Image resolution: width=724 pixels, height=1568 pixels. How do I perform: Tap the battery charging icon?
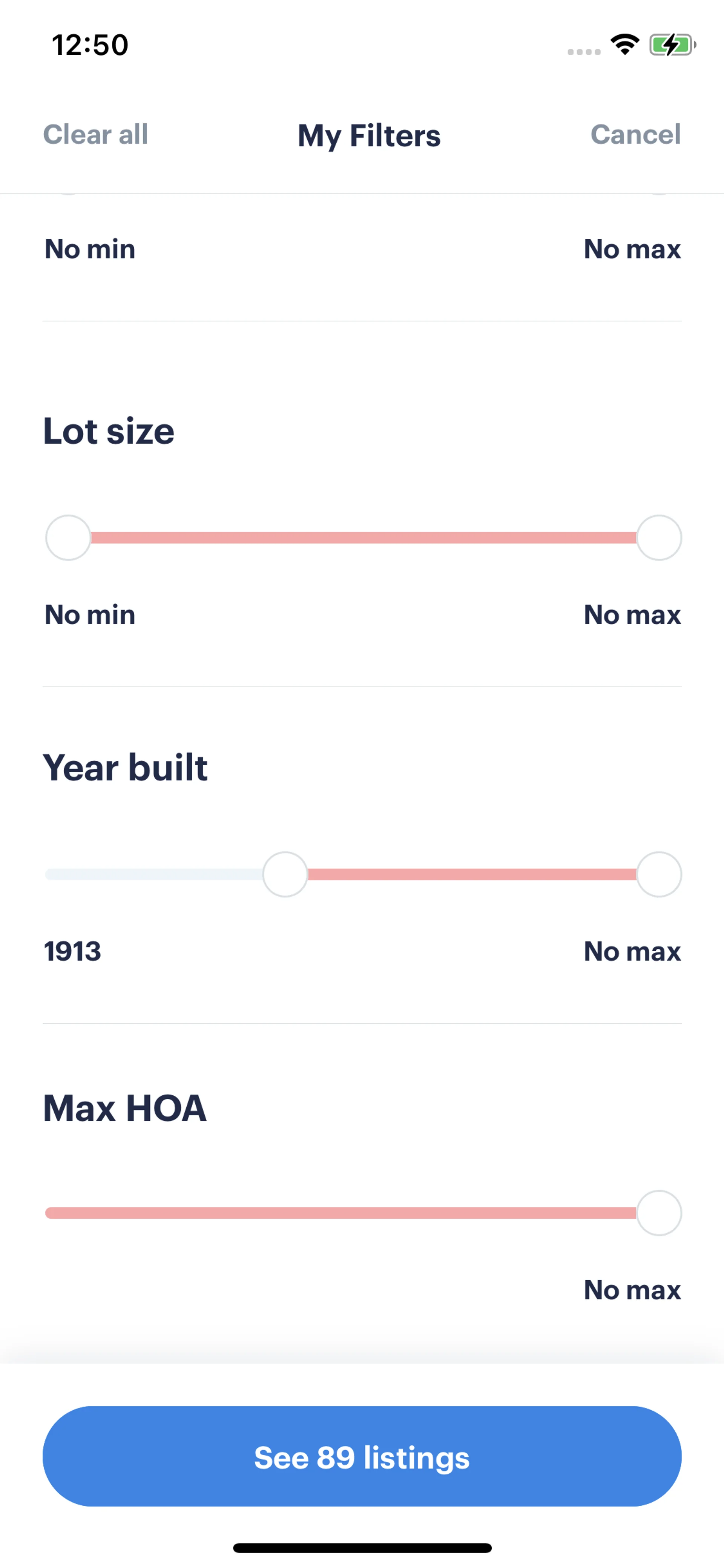click(672, 45)
